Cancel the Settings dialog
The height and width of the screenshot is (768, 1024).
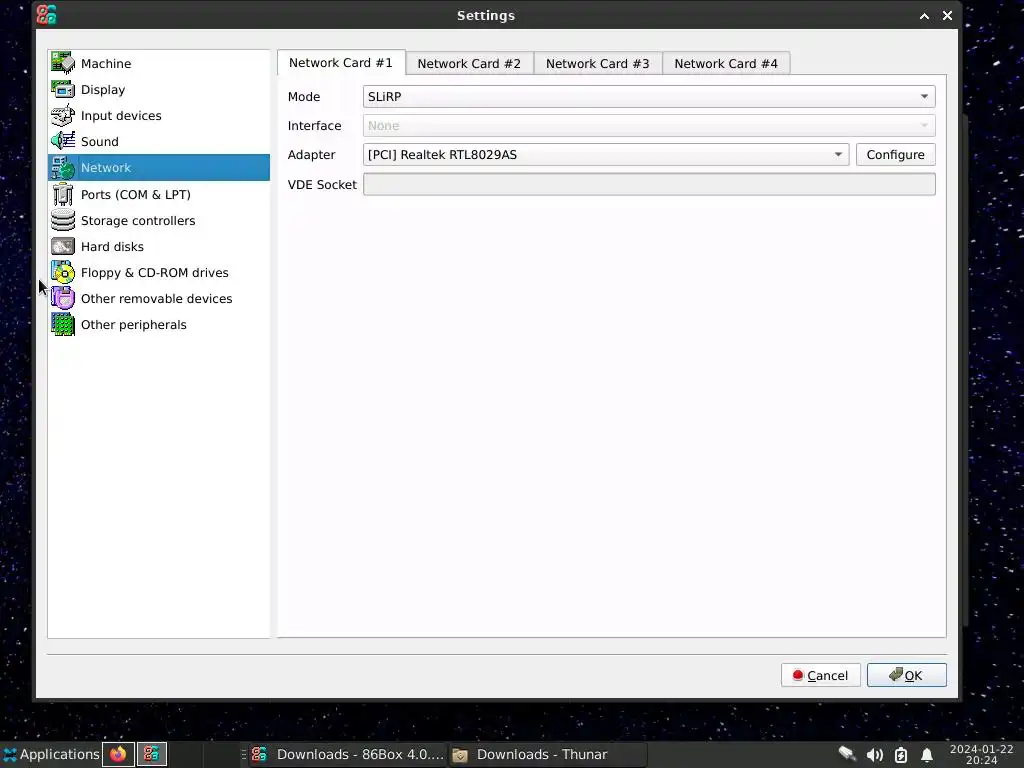pos(820,675)
